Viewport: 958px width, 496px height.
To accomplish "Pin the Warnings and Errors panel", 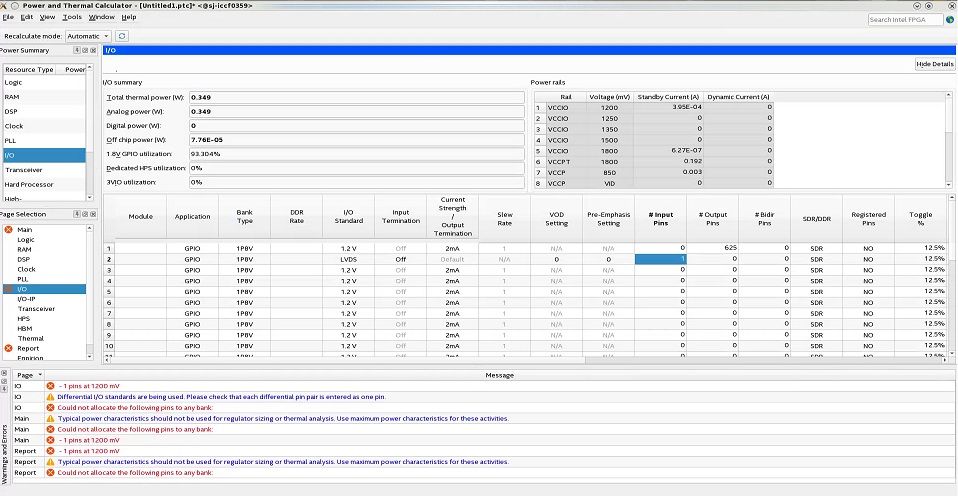I will pos(4,388).
